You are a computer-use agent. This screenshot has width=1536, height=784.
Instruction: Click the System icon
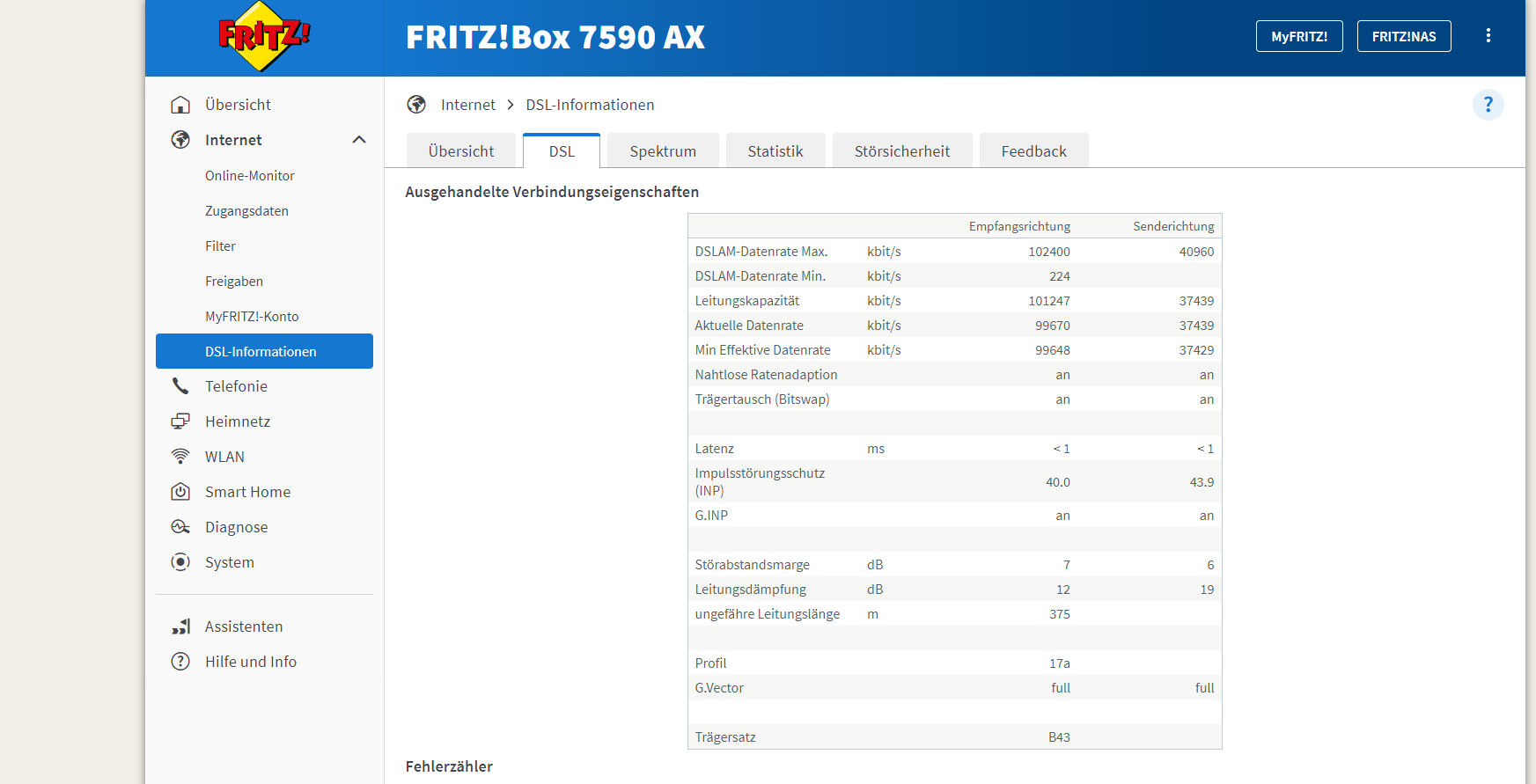(x=180, y=562)
